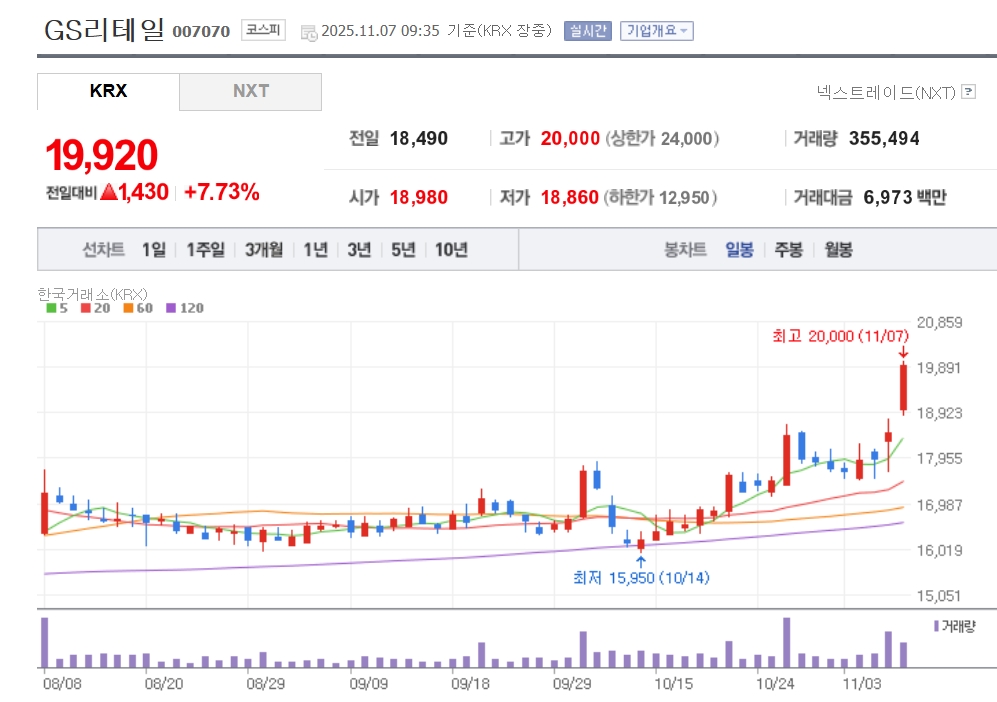Select the 일봉 daily candle chart option
Viewport: 997px width, 702px height.
(740, 250)
